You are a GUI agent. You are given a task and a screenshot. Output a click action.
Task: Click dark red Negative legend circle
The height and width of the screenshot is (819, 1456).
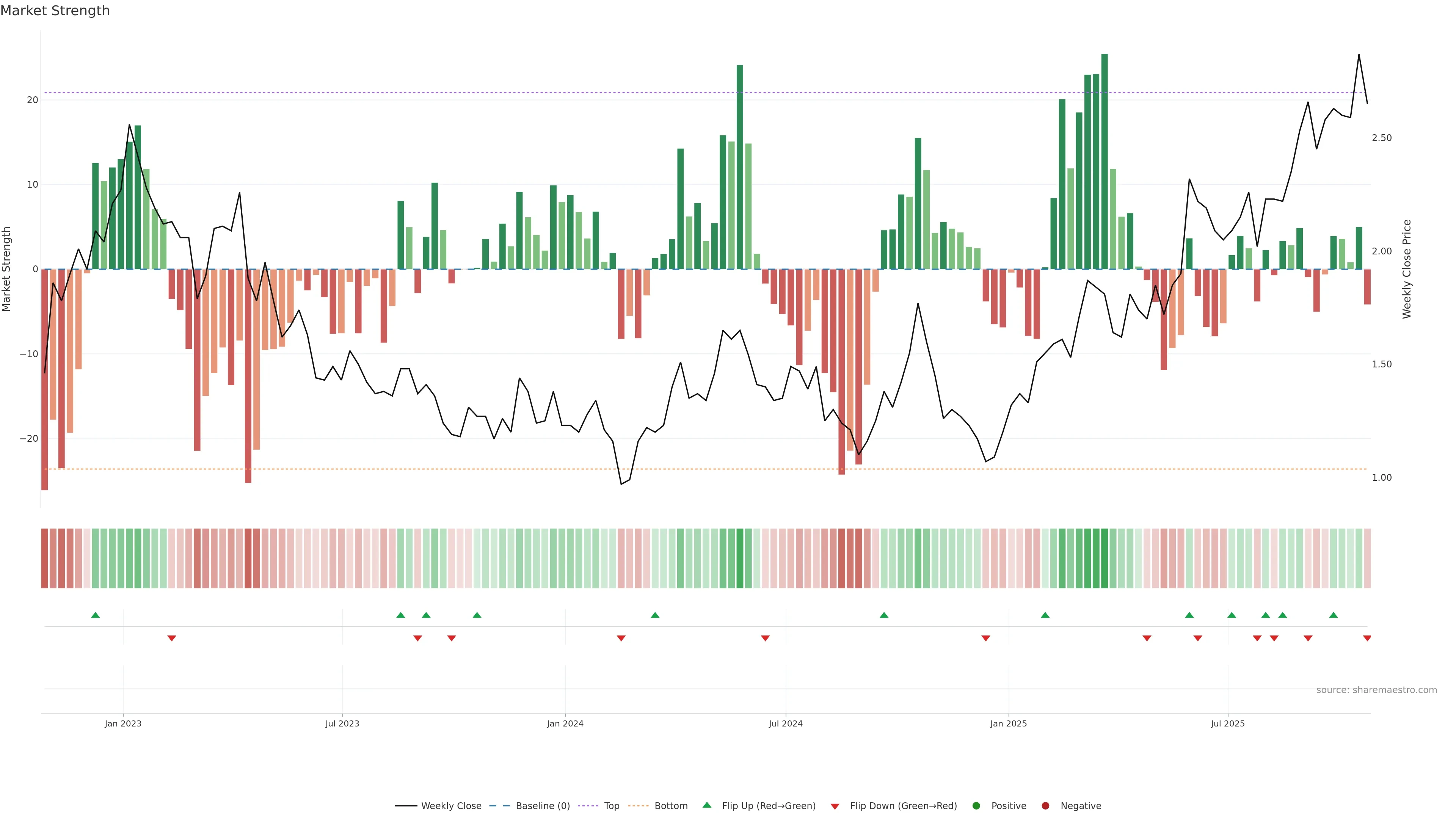[x=1045, y=806]
